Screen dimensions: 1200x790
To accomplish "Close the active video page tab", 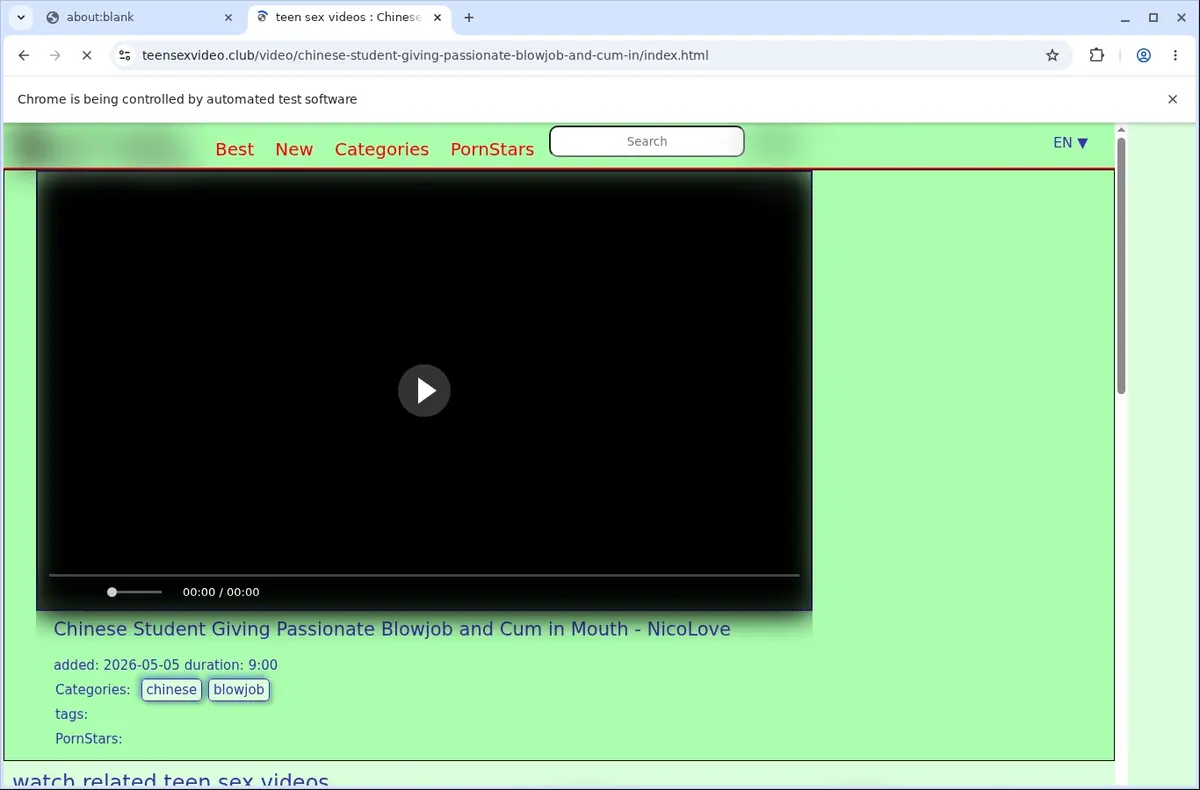I will tap(437, 17).
